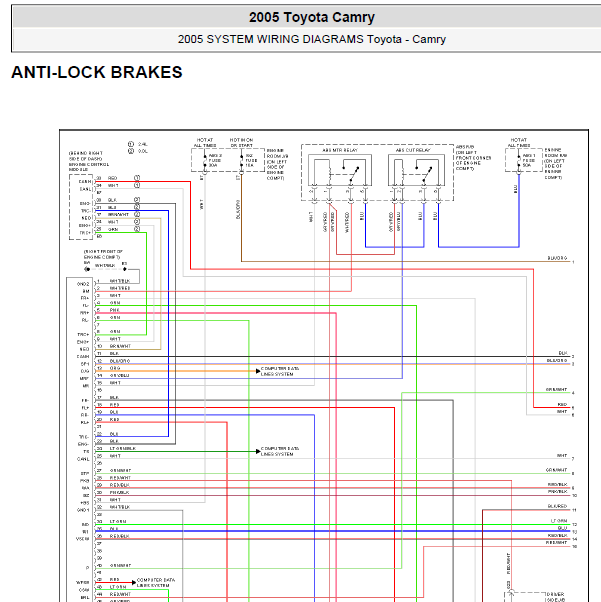
Task: Click the "GND1" terminal label
Action: click(x=83, y=510)
